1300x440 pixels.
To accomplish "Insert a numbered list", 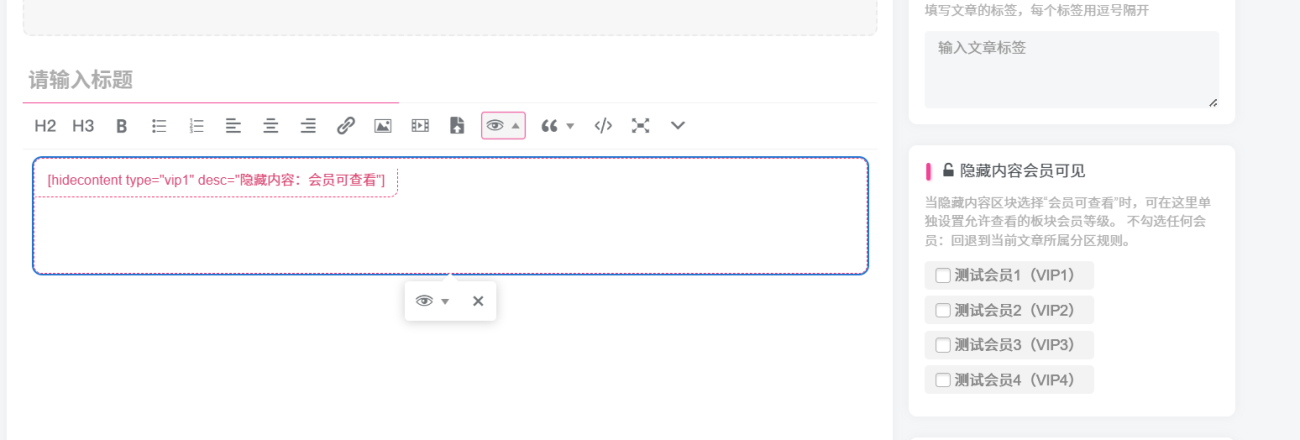I will 197,126.
